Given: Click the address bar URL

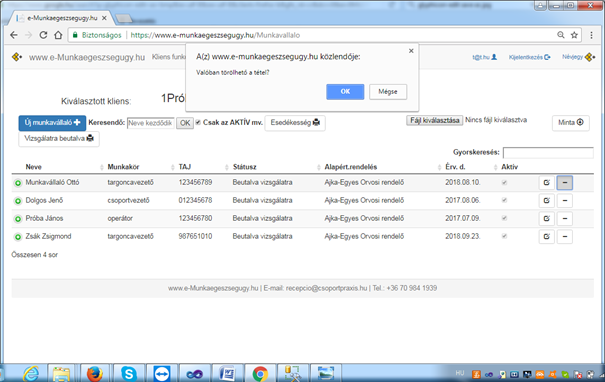Looking at the screenshot, I should coord(215,35).
